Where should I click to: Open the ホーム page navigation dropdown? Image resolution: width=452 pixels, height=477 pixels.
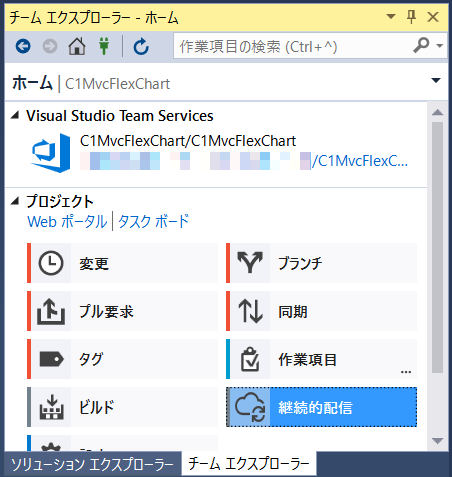pyautogui.click(x=436, y=80)
